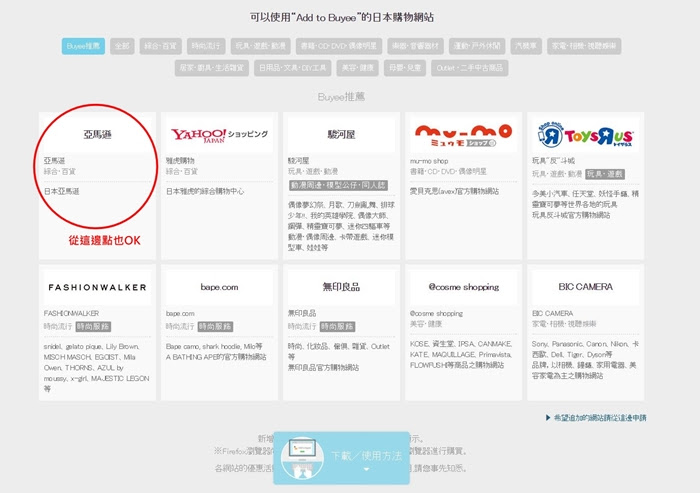Open the 駿河屋 card title banner
Screen dimensions: 700x493
pyautogui.click(x=341, y=134)
